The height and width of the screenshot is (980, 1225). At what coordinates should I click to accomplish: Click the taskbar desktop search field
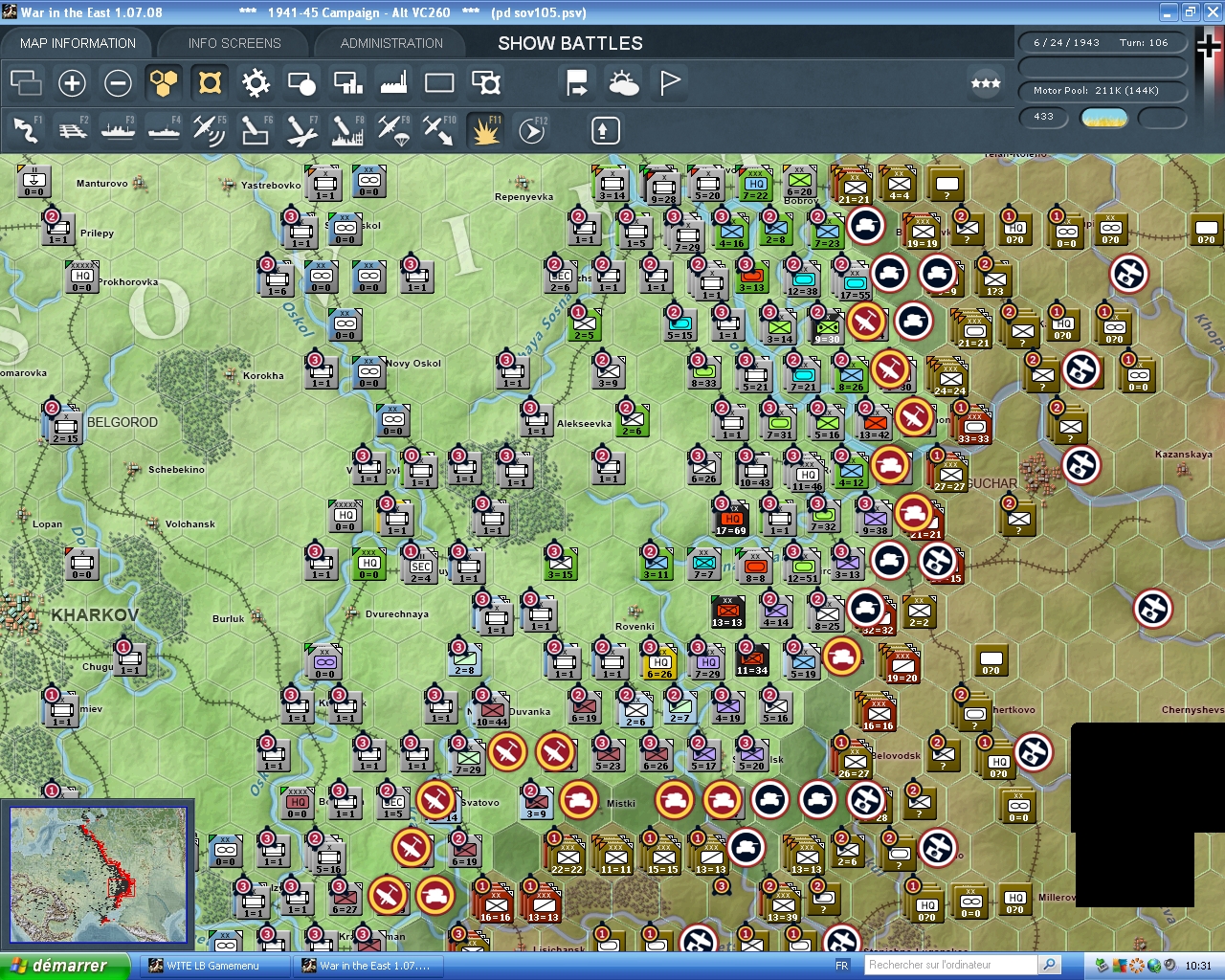tap(950, 965)
